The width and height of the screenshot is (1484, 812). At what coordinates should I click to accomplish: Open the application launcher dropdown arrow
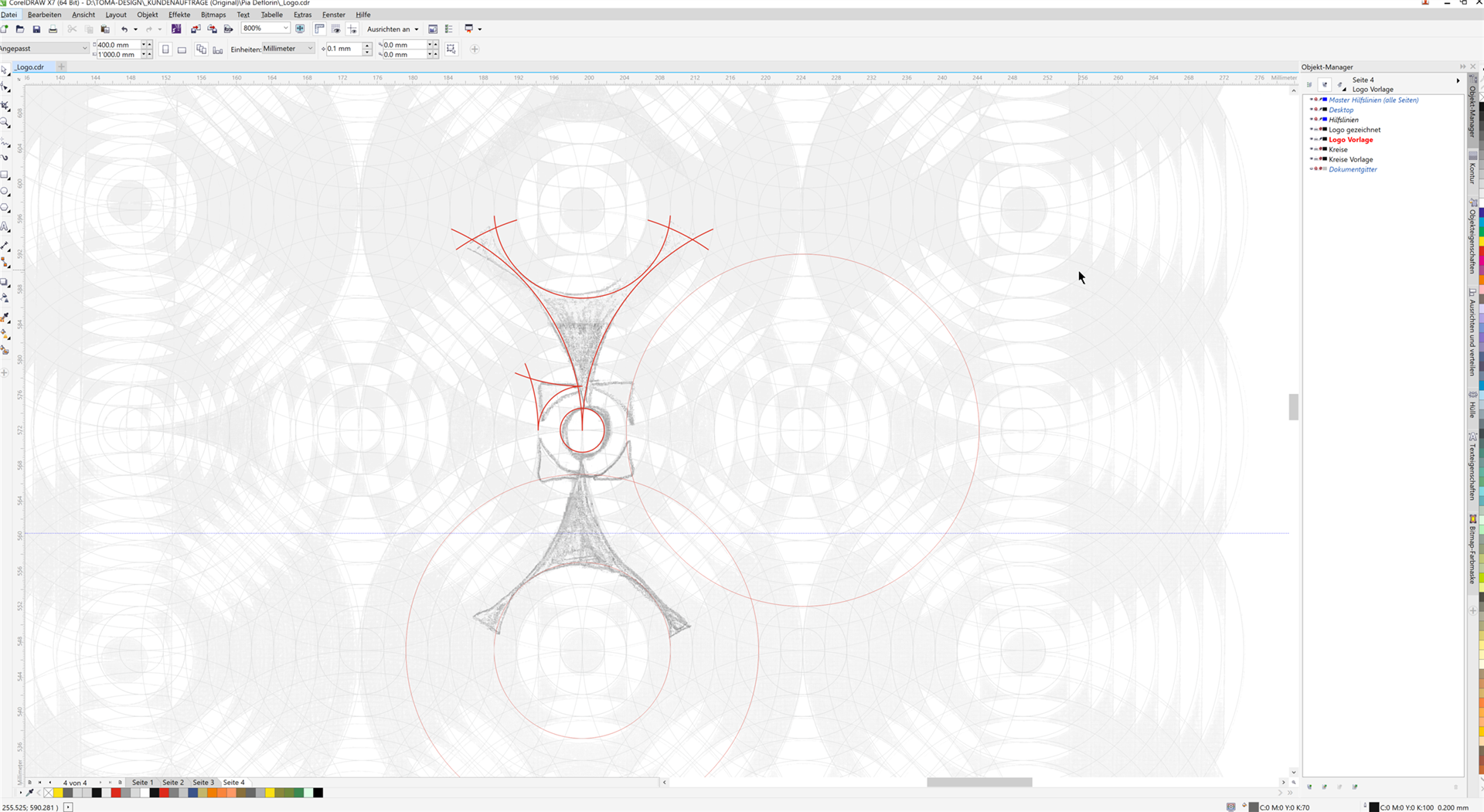(x=480, y=29)
